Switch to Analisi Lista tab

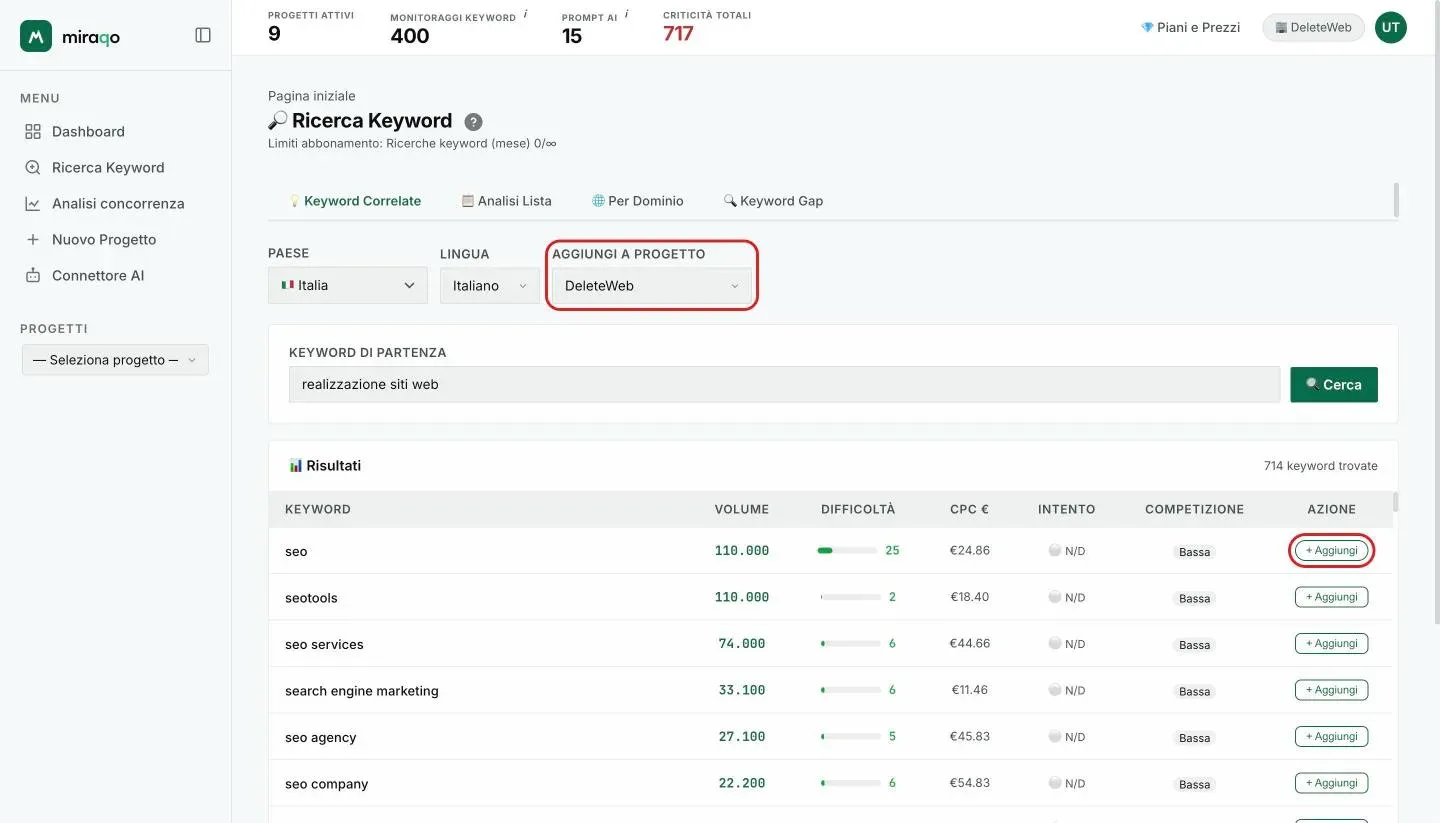[x=506, y=201]
